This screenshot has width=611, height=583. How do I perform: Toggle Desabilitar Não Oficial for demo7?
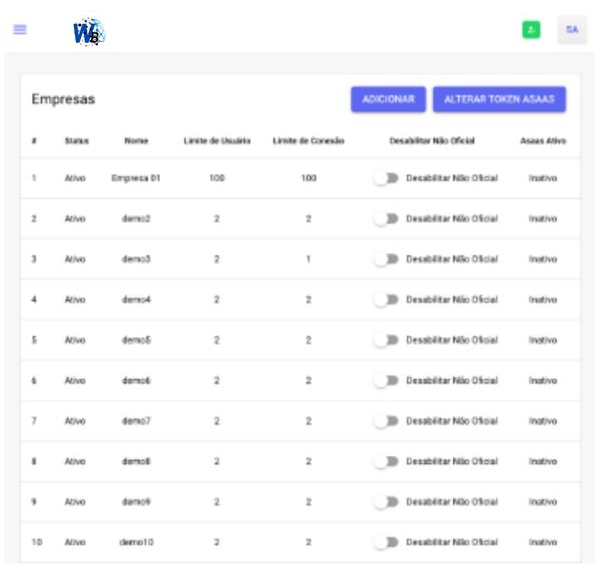coord(386,421)
